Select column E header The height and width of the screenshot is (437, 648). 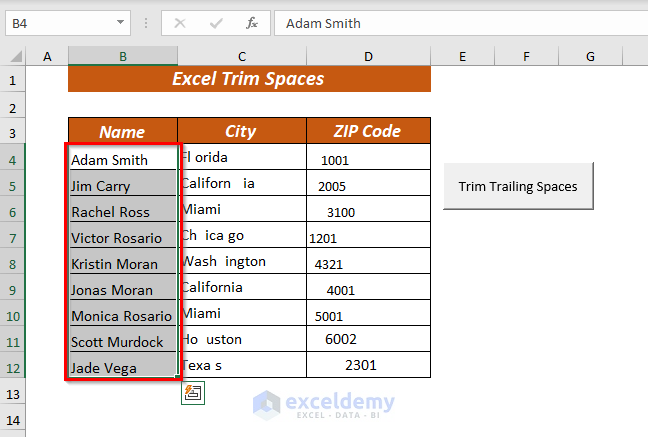point(462,57)
